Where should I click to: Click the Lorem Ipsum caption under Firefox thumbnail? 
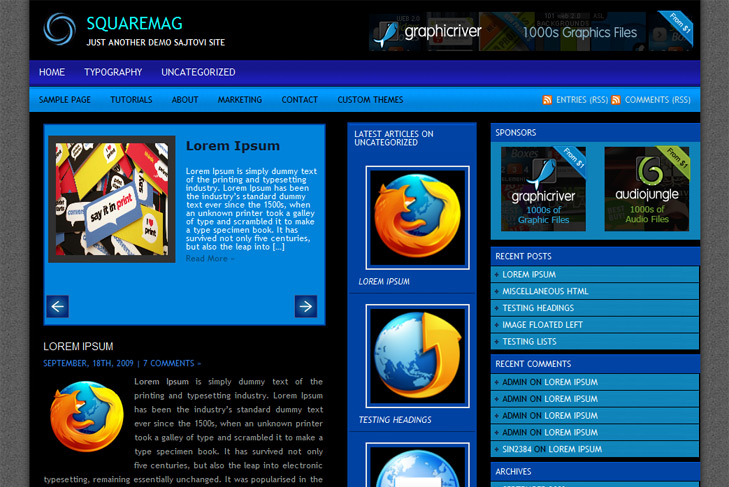(384, 281)
